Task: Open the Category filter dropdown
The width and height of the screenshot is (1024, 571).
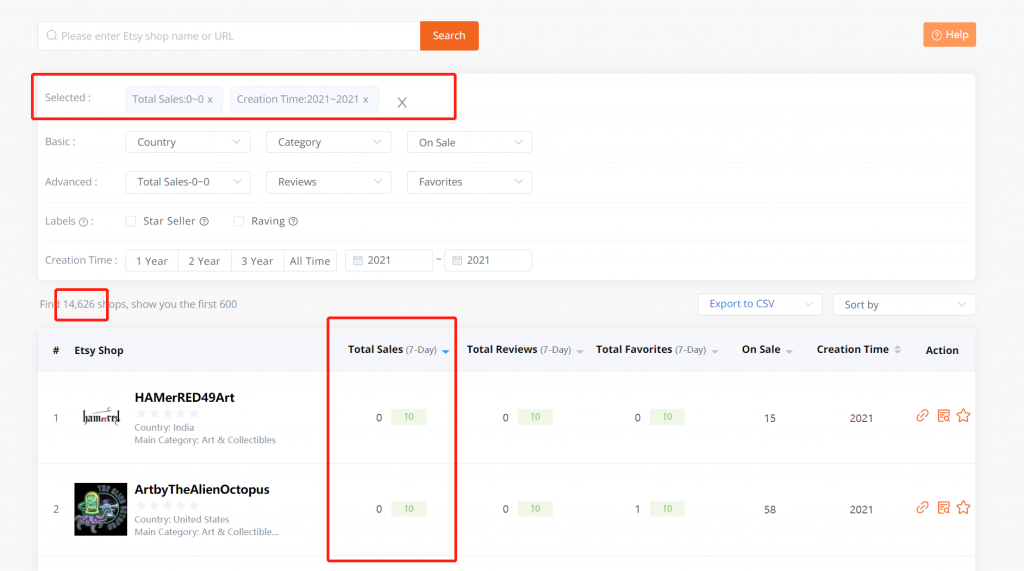Action: (328, 142)
